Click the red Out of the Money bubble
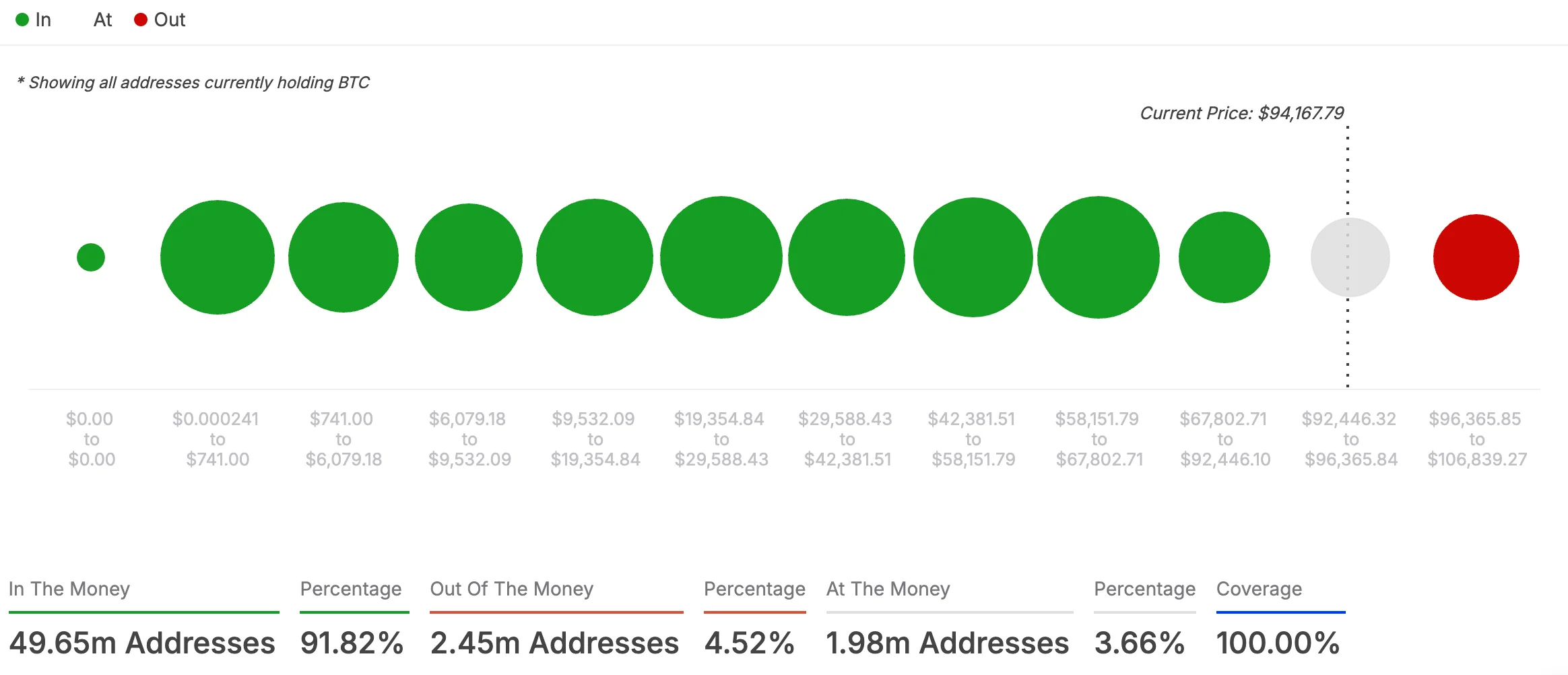The width and height of the screenshot is (1568, 675). [x=1476, y=257]
